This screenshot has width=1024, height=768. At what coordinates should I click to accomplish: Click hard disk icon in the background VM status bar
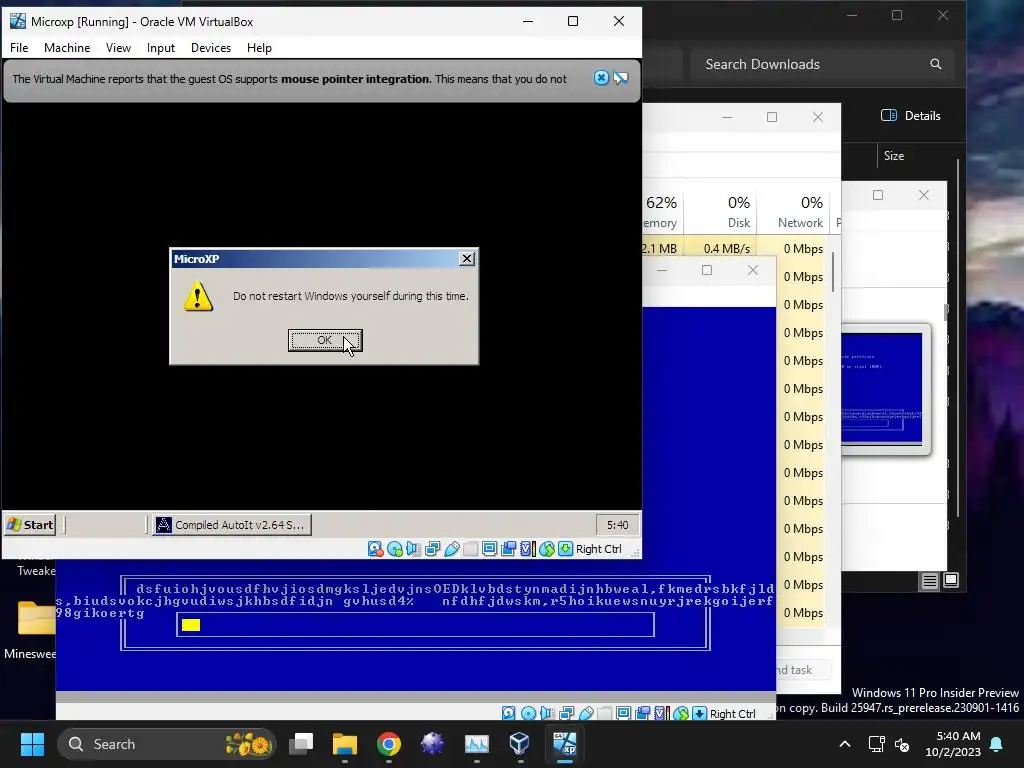509,714
